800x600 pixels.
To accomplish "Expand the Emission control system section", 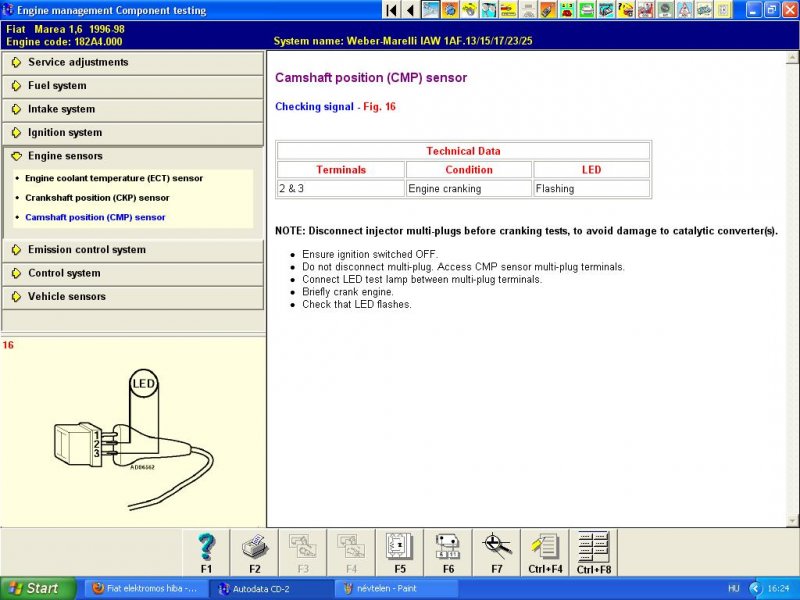I will click(133, 250).
